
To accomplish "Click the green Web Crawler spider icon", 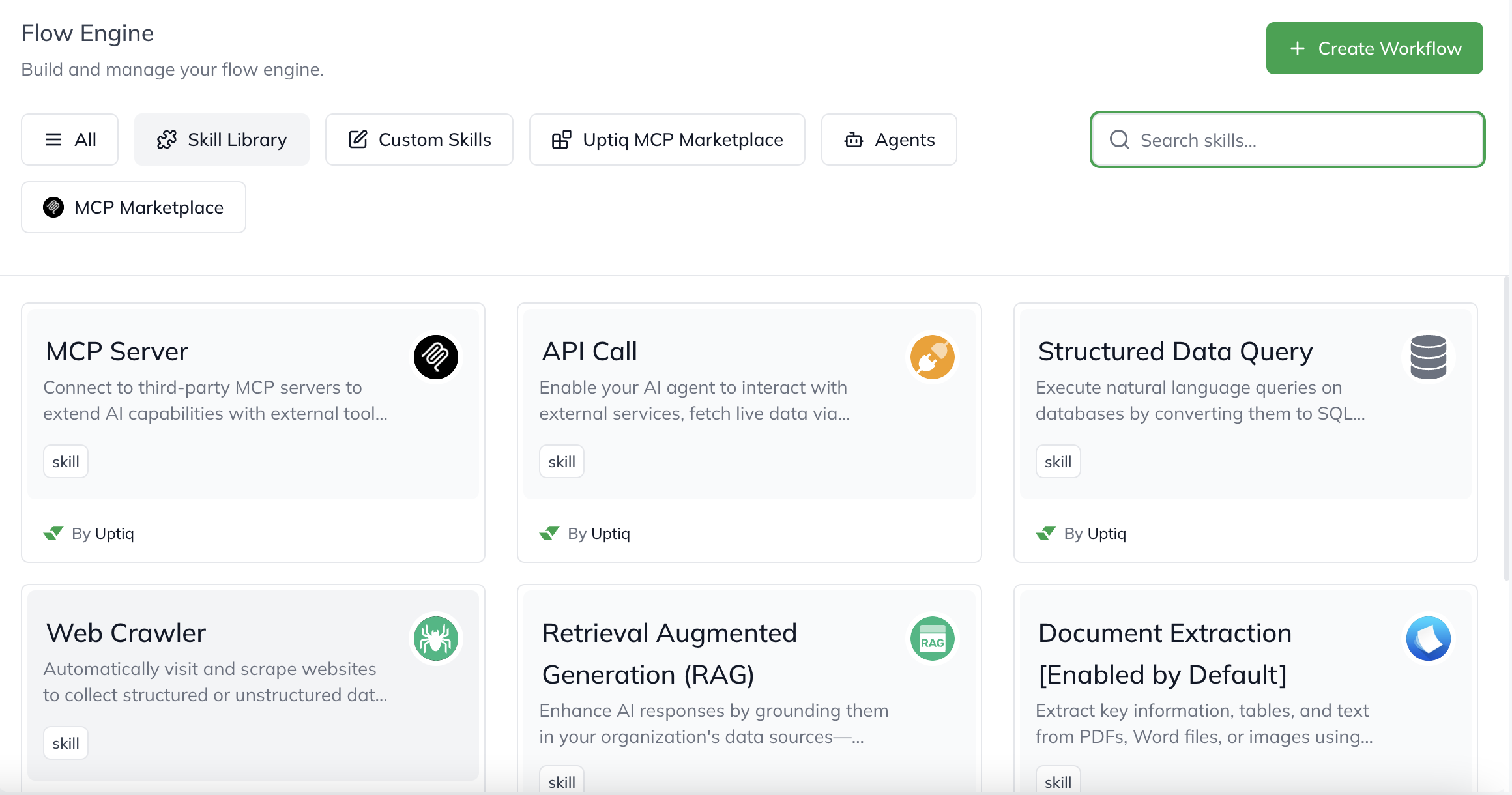I will (436, 639).
